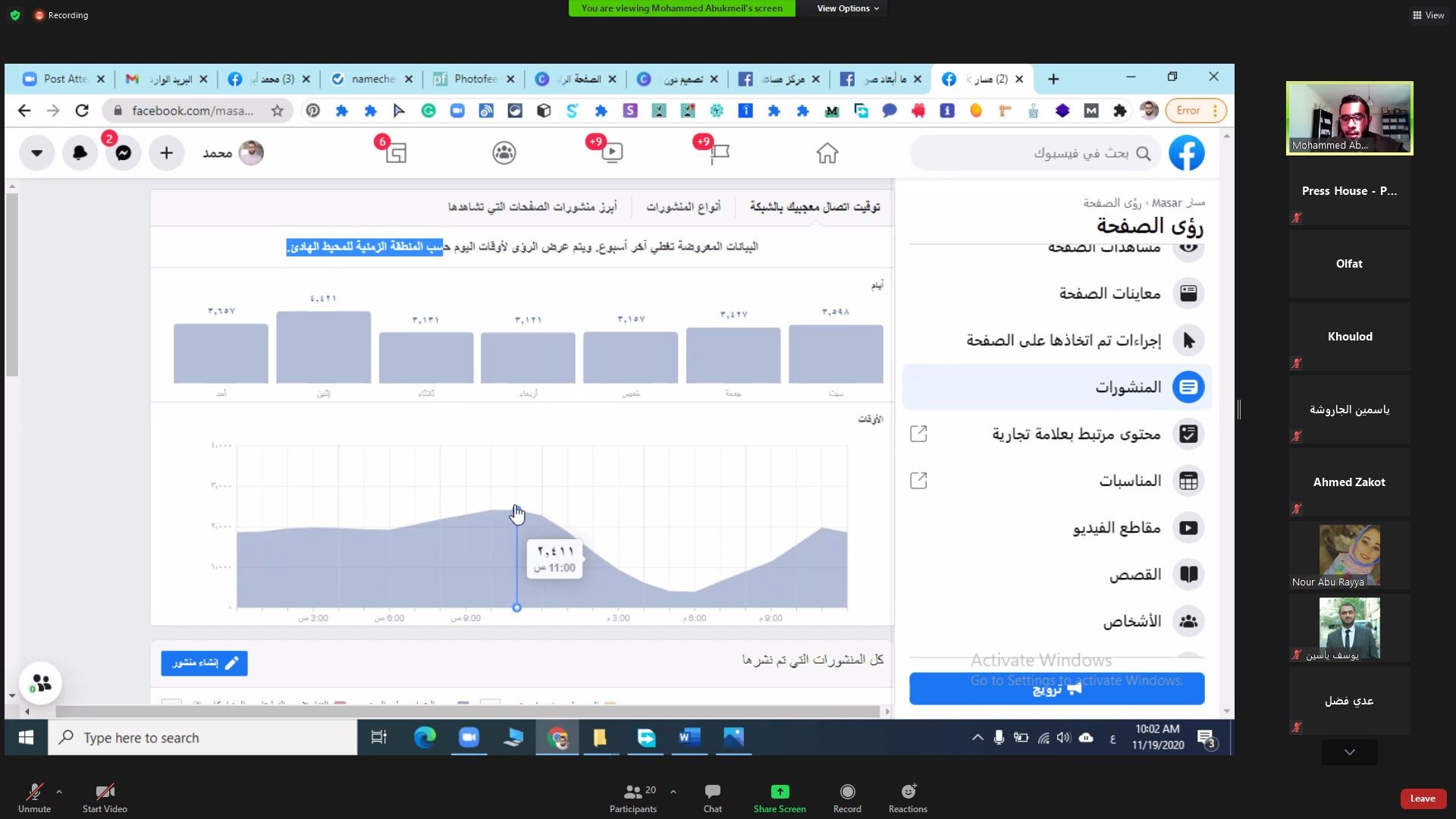Click Facebook Pages flag icon

pos(719,153)
